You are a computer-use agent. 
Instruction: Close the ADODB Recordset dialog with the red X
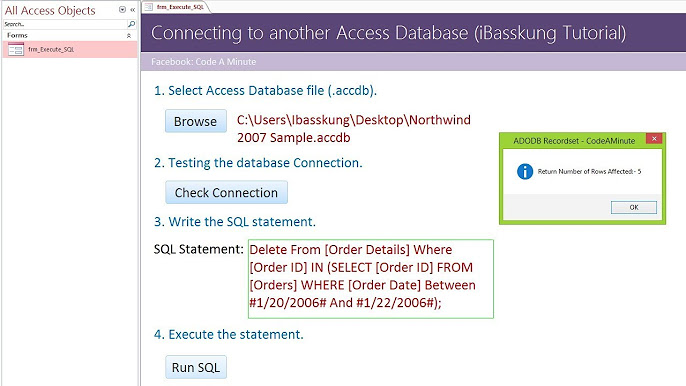click(654, 139)
